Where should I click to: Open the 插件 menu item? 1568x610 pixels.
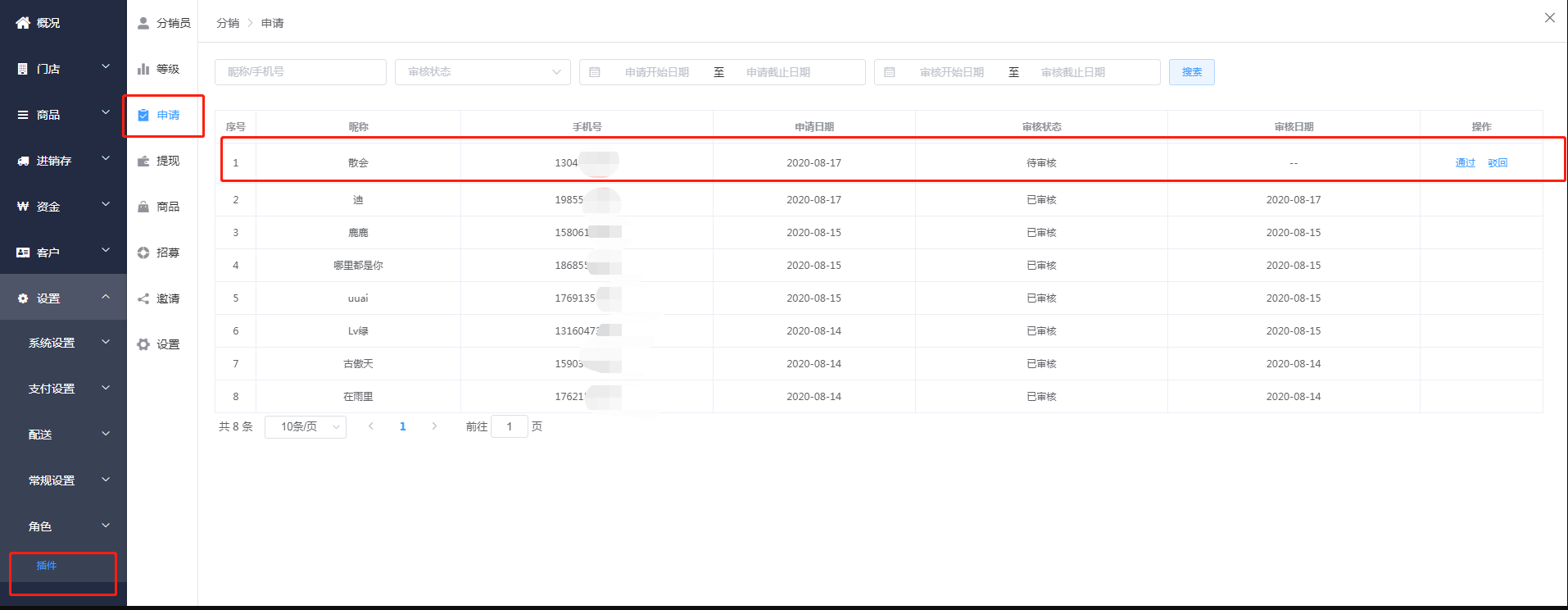[x=47, y=566]
